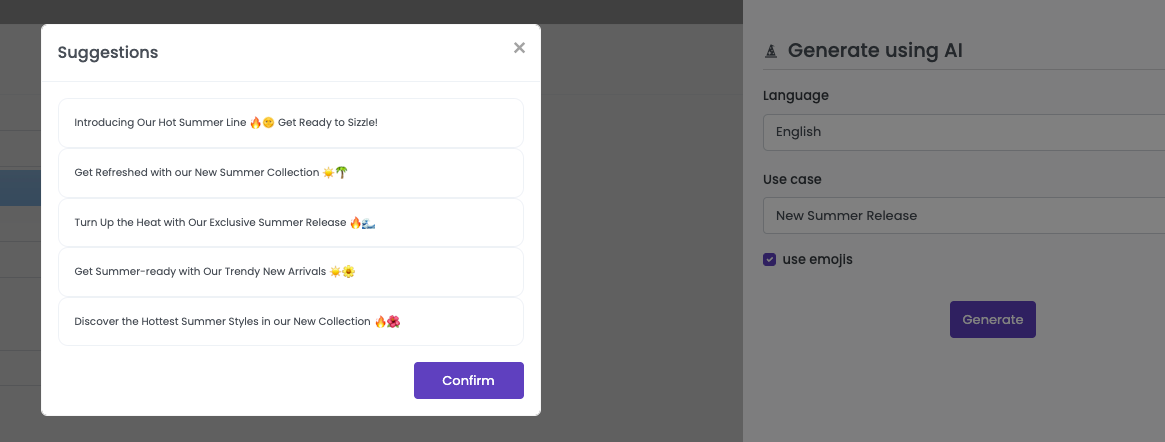Click the palm tree emoji in the Summer Collection suggestion

[342, 172]
